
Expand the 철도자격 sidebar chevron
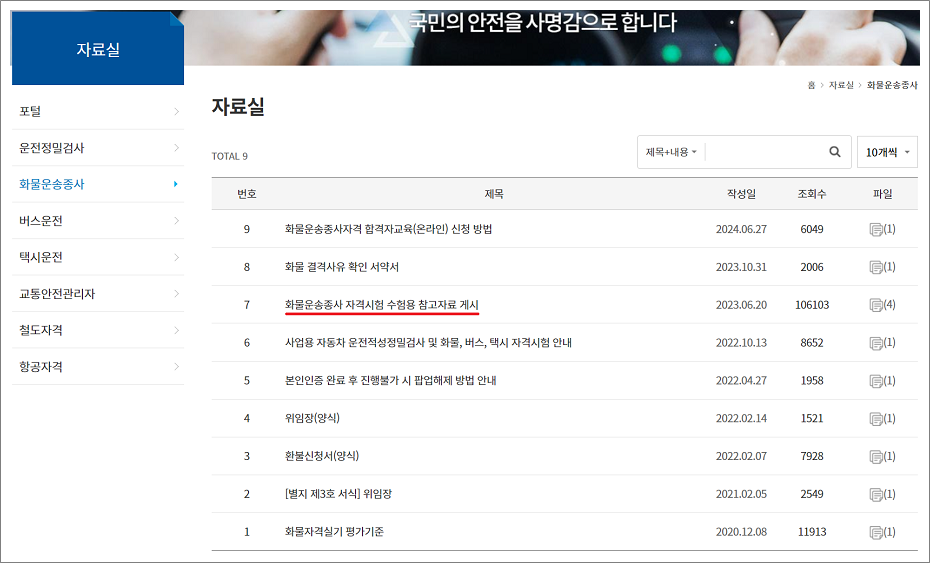pos(176,330)
